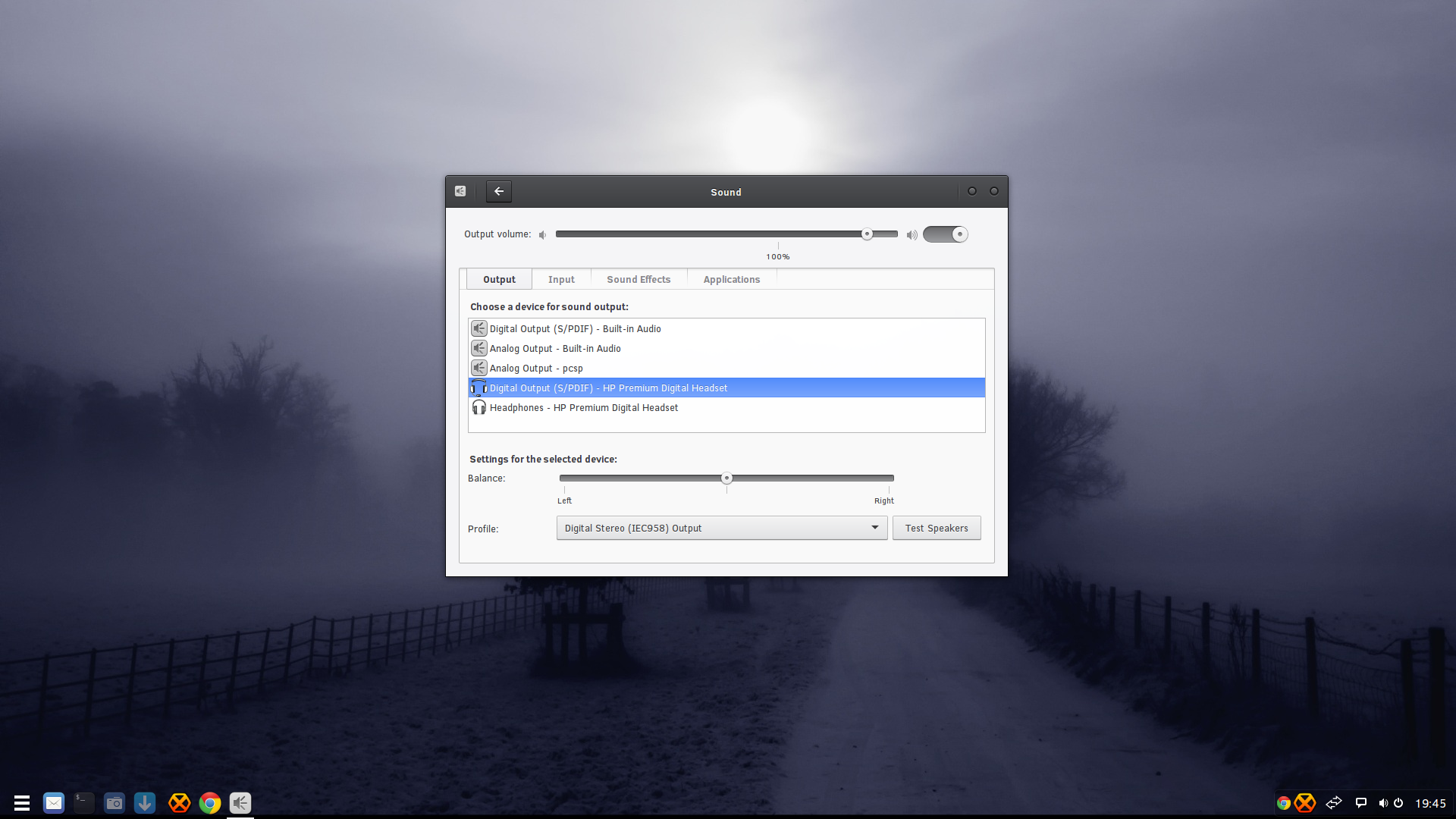Select Digital Output (S/PDIF) - HP Premium Digital Headset

726,388
